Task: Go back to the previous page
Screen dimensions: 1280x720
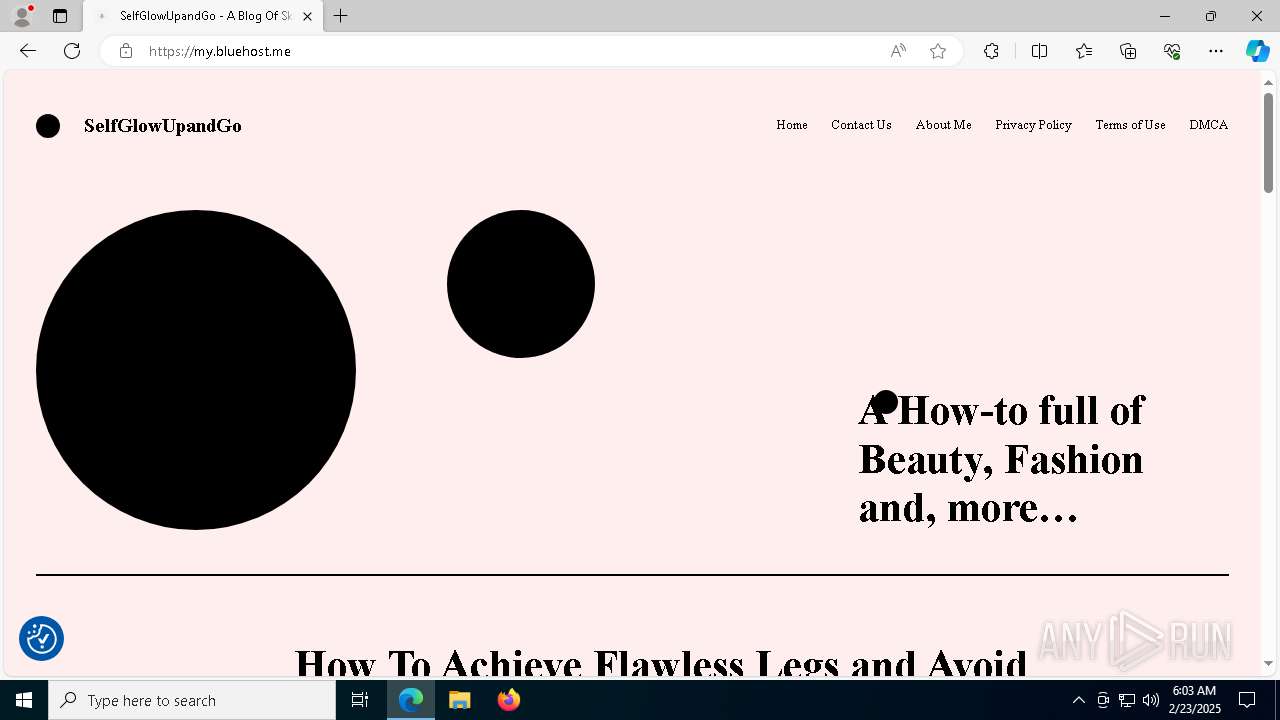Action: [x=28, y=51]
